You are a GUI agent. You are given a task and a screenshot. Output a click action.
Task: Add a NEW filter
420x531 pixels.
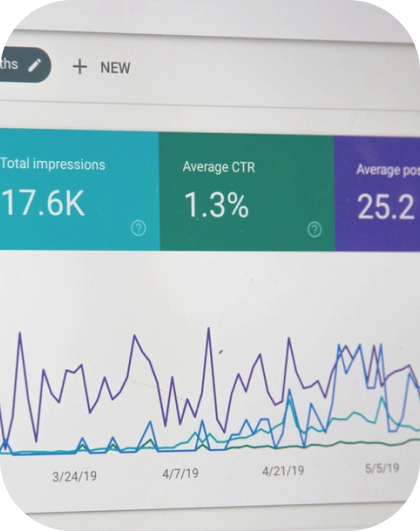[115, 68]
